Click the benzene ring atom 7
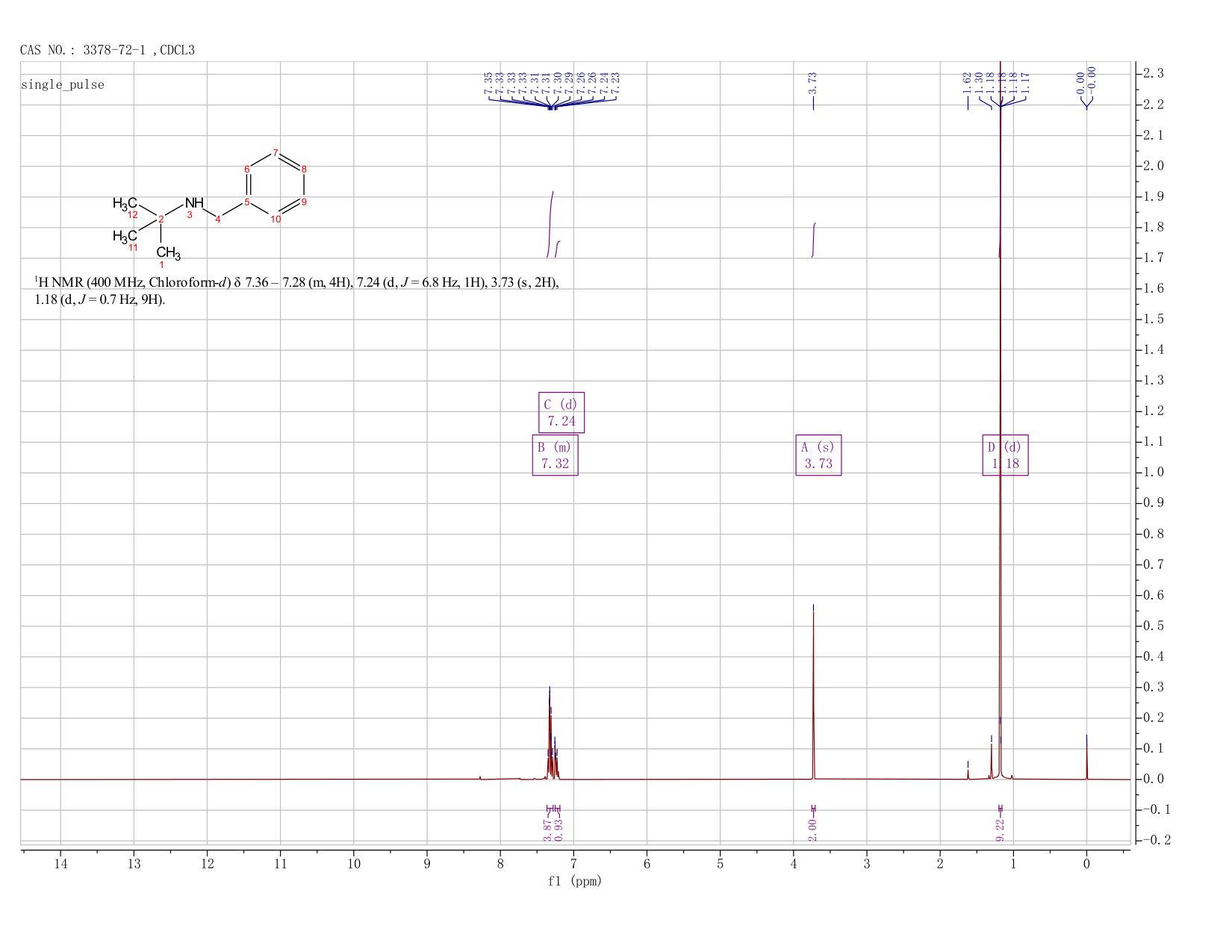Screen dimensions: 1232x952 point(276,152)
